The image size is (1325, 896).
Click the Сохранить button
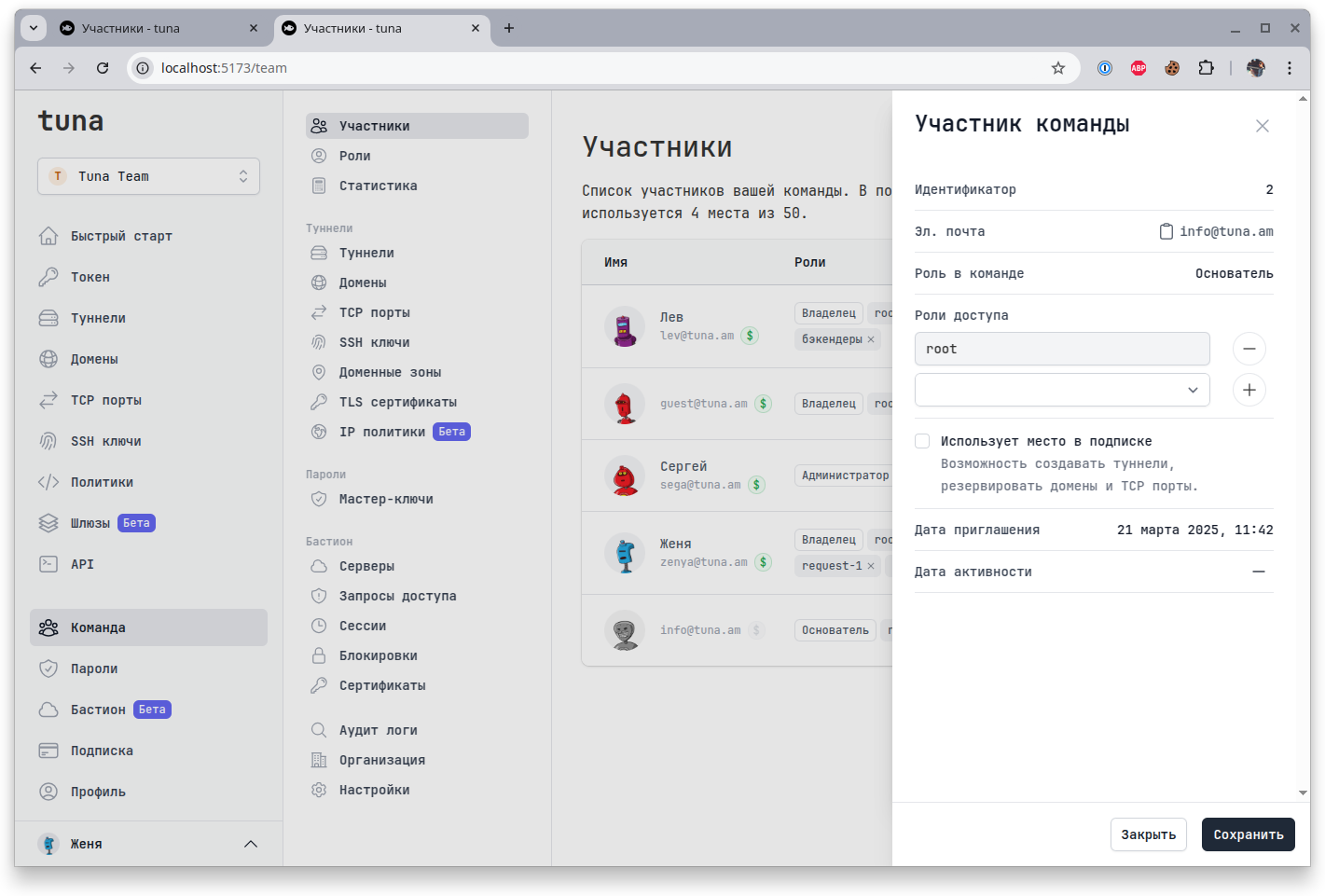(x=1248, y=834)
